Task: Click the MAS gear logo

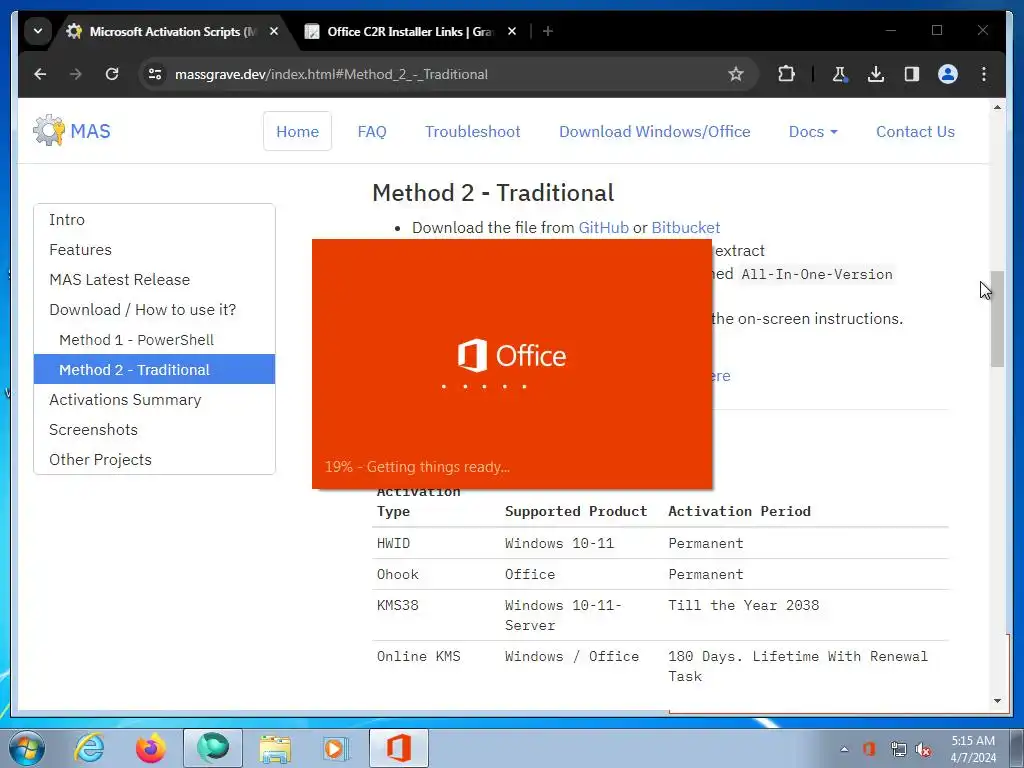Action: pos(49,131)
